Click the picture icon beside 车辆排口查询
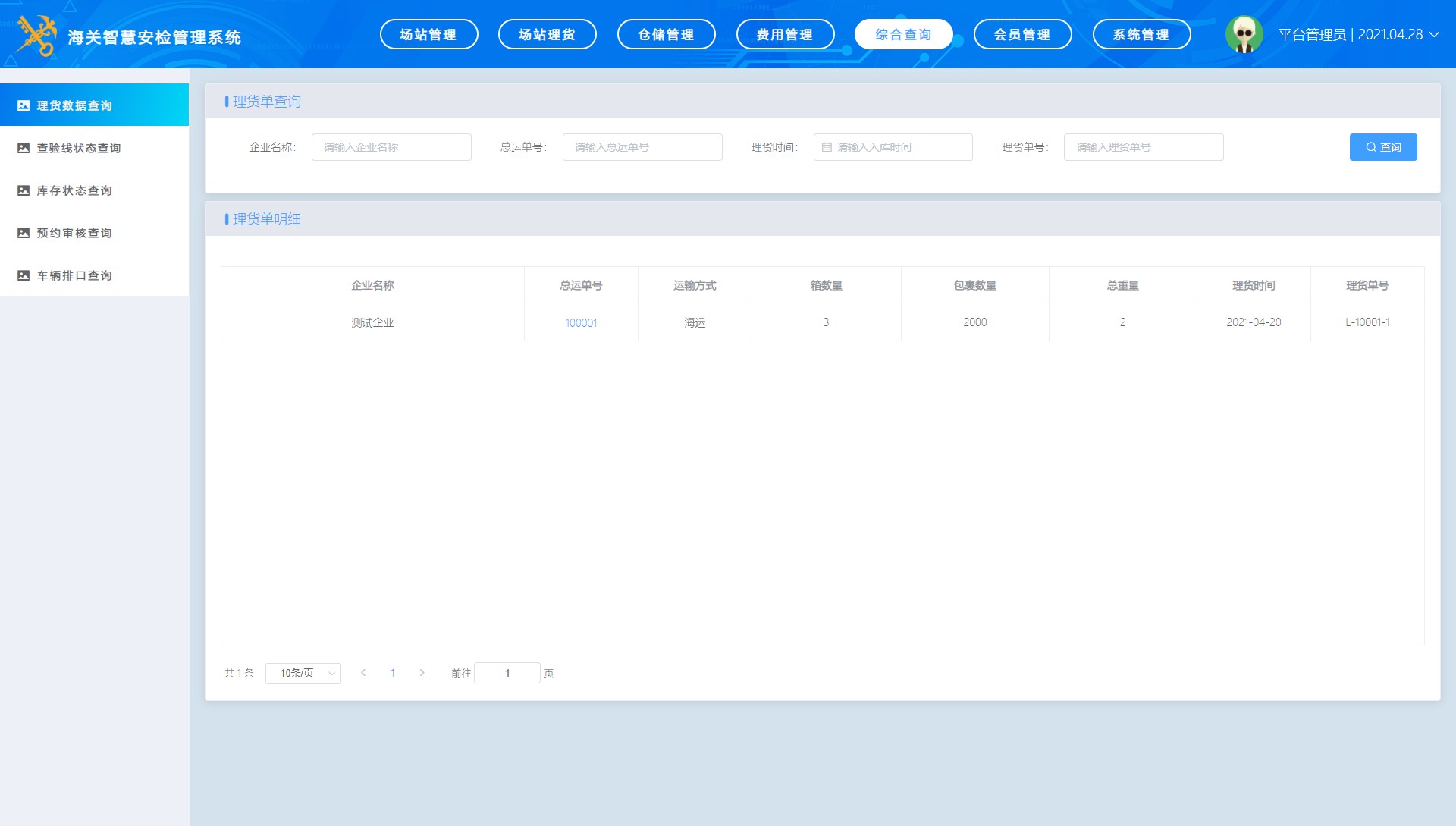 (x=24, y=275)
